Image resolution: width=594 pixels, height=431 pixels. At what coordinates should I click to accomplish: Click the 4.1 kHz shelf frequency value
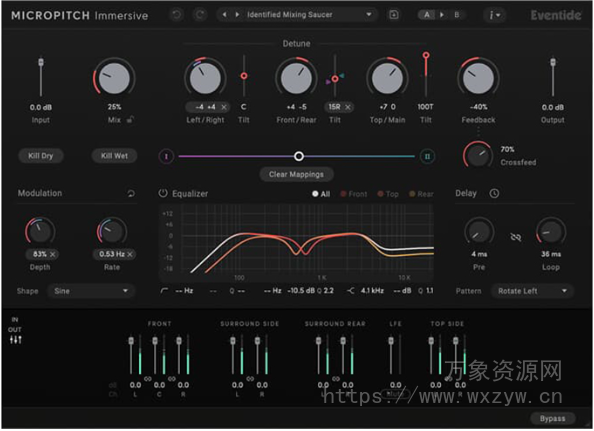pos(372,291)
